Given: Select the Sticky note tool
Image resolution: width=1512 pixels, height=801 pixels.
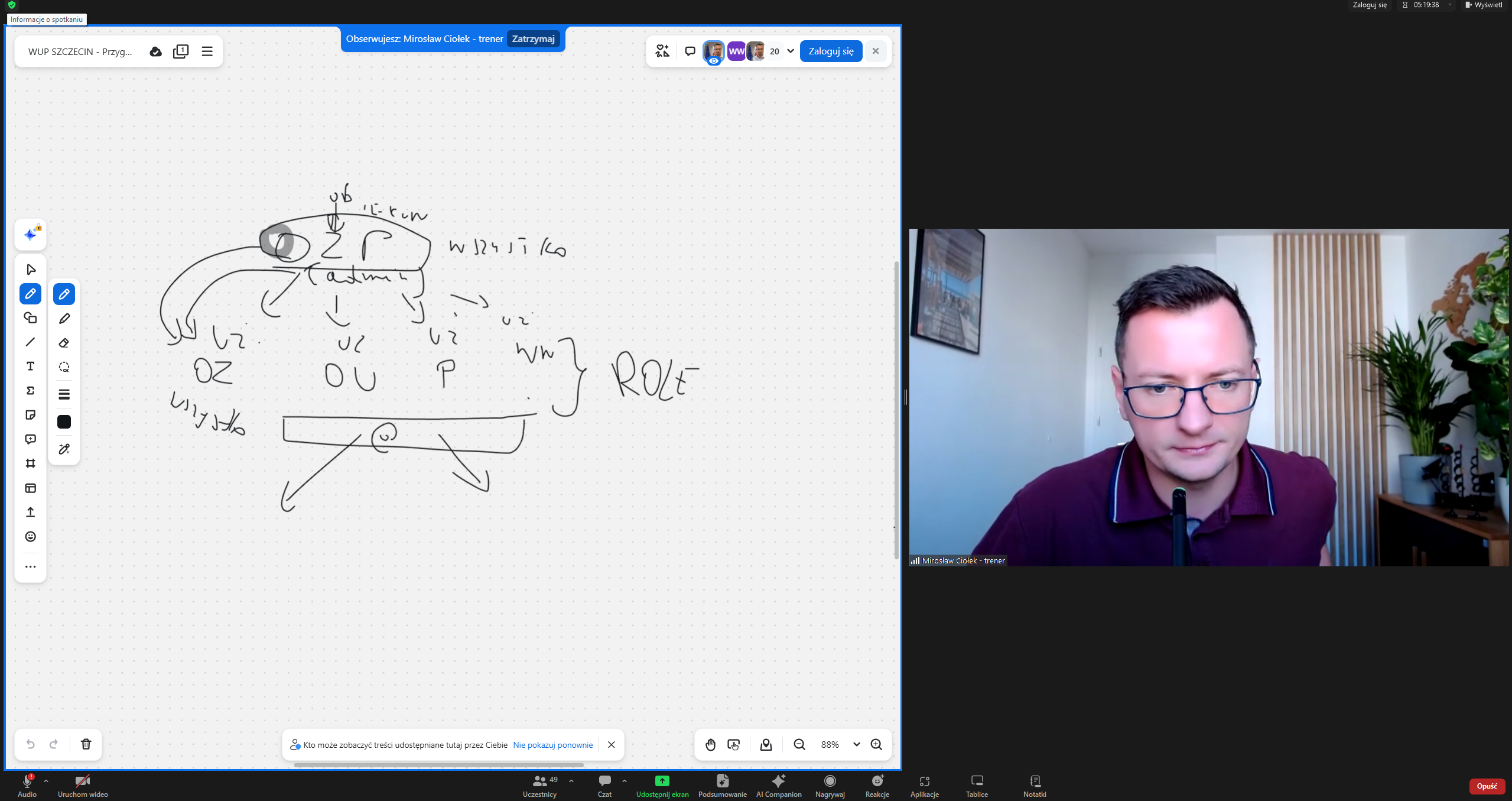Looking at the screenshot, I should 30,415.
